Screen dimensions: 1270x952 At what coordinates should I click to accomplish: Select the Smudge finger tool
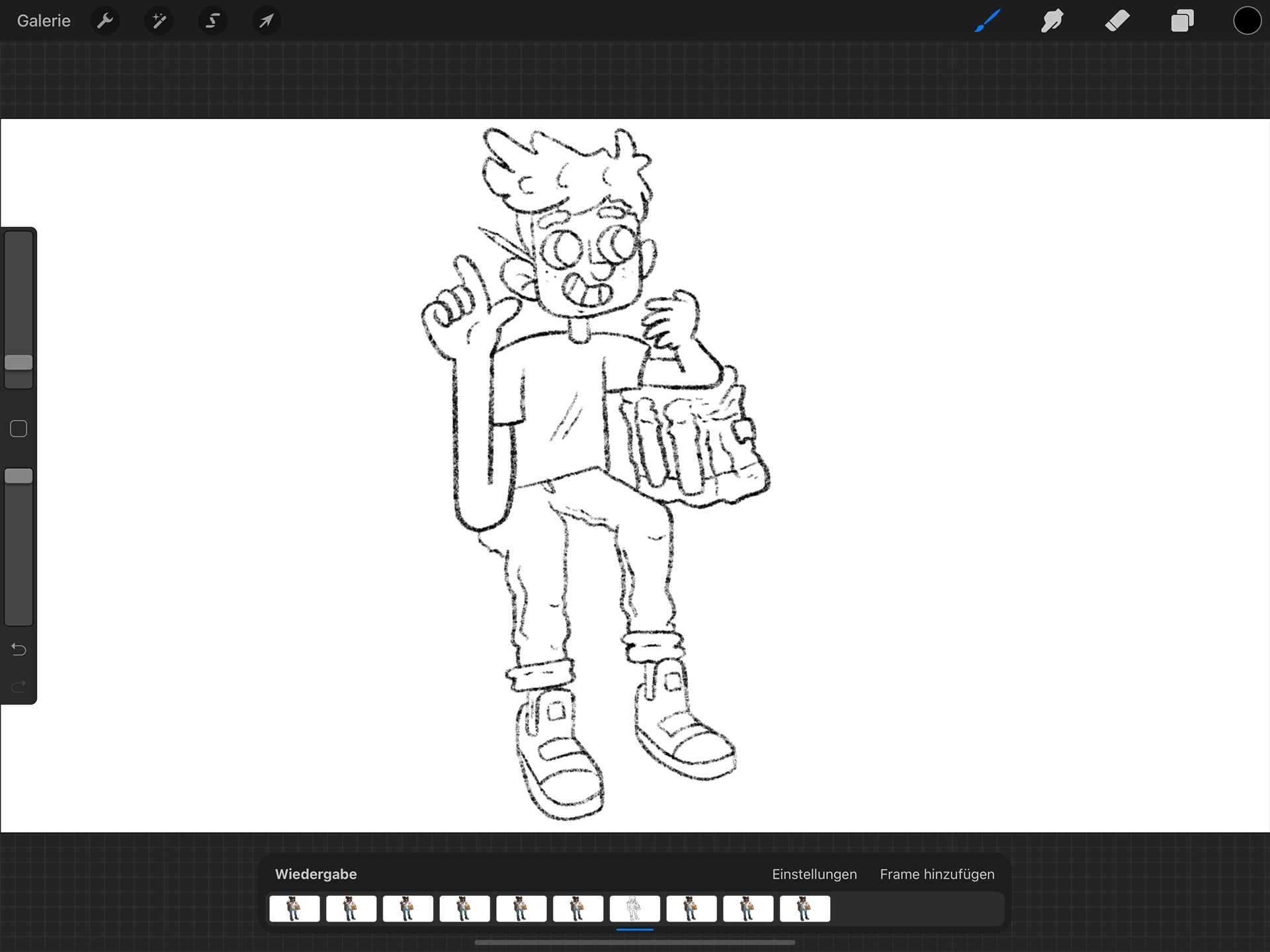click(x=1052, y=21)
